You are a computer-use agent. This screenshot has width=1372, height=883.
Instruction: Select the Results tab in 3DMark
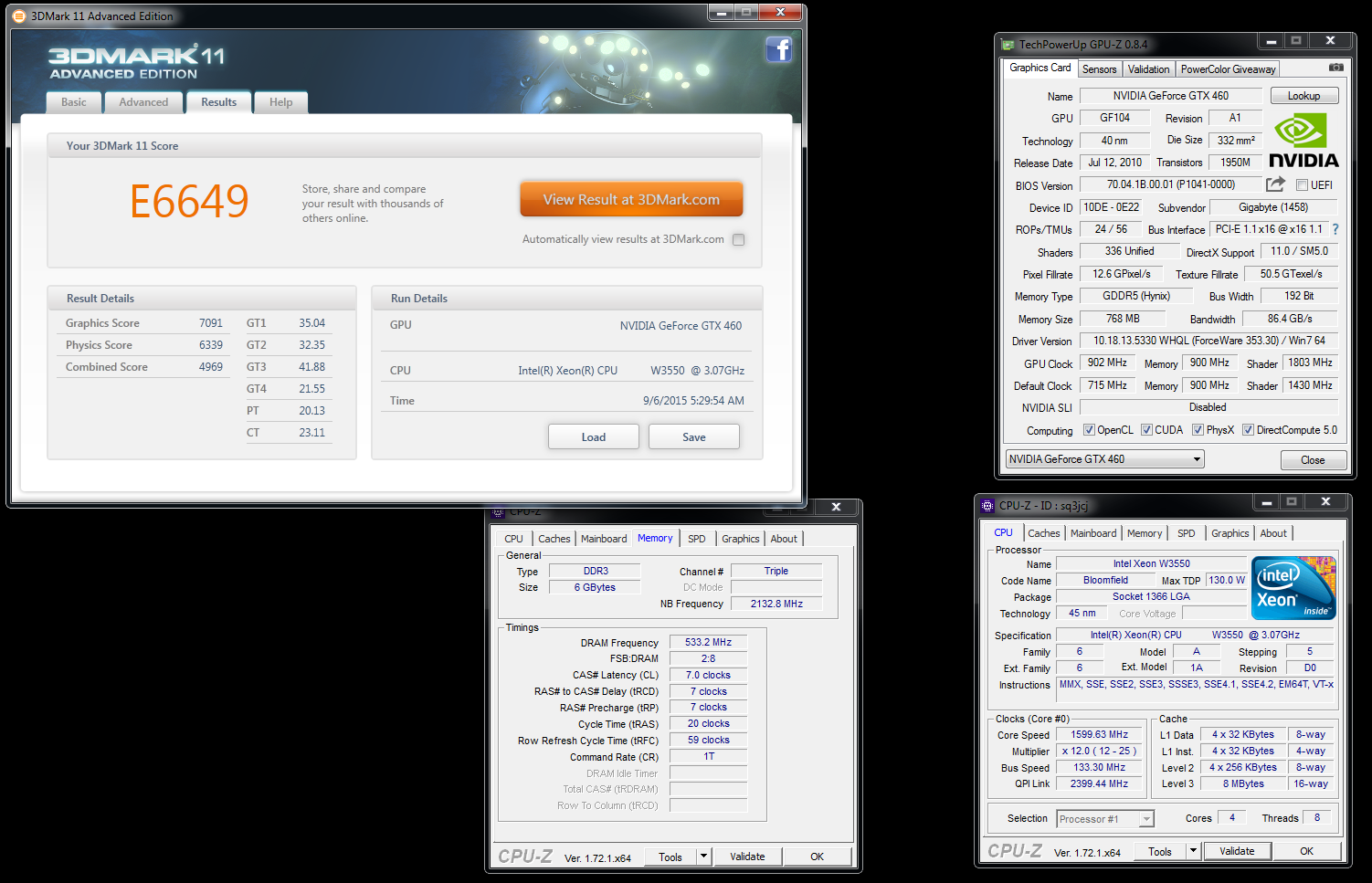[x=219, y=102]
